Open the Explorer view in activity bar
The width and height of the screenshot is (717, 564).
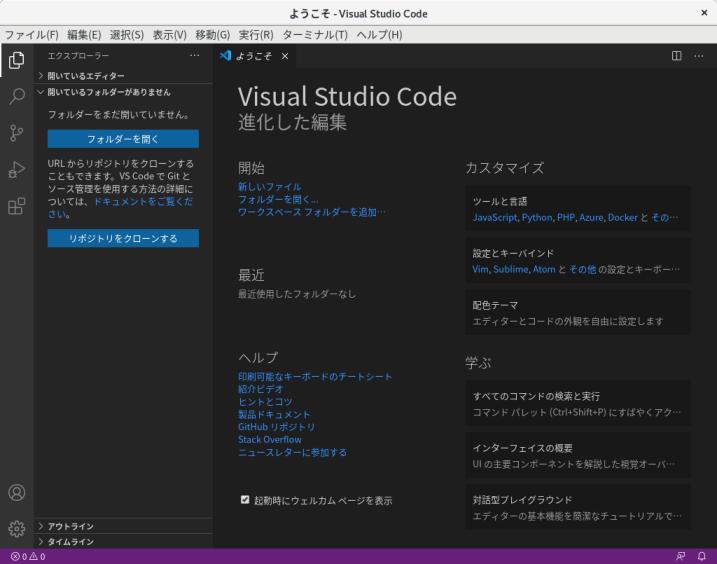click(16, 60)
